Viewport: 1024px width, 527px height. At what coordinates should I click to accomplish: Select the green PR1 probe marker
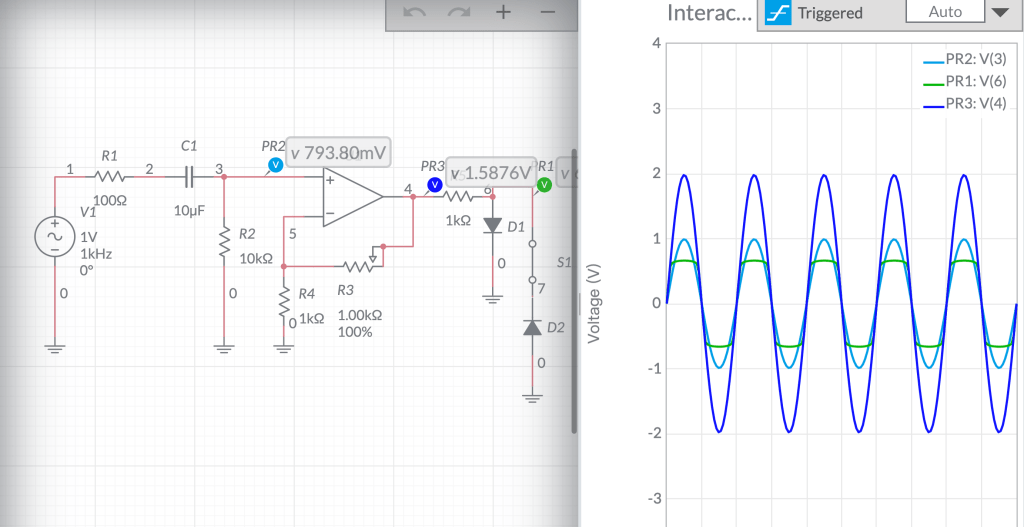point(544,184)
